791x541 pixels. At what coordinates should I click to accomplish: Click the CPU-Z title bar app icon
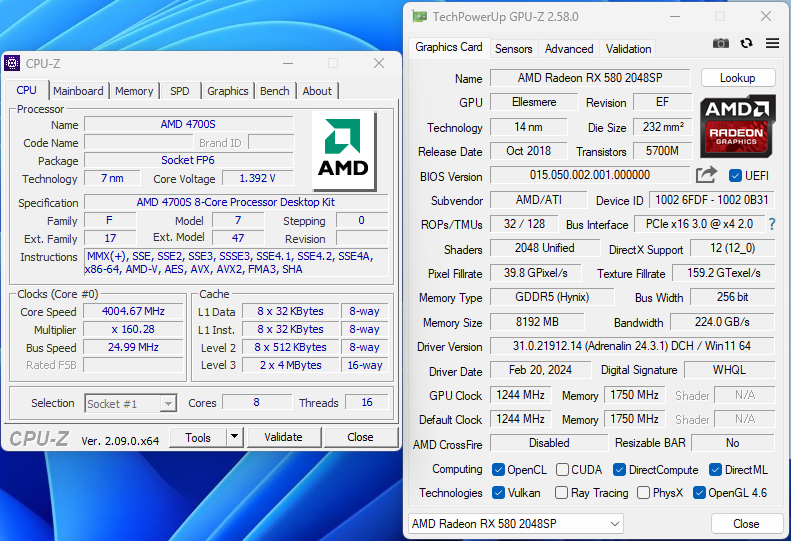pos(12,63)
